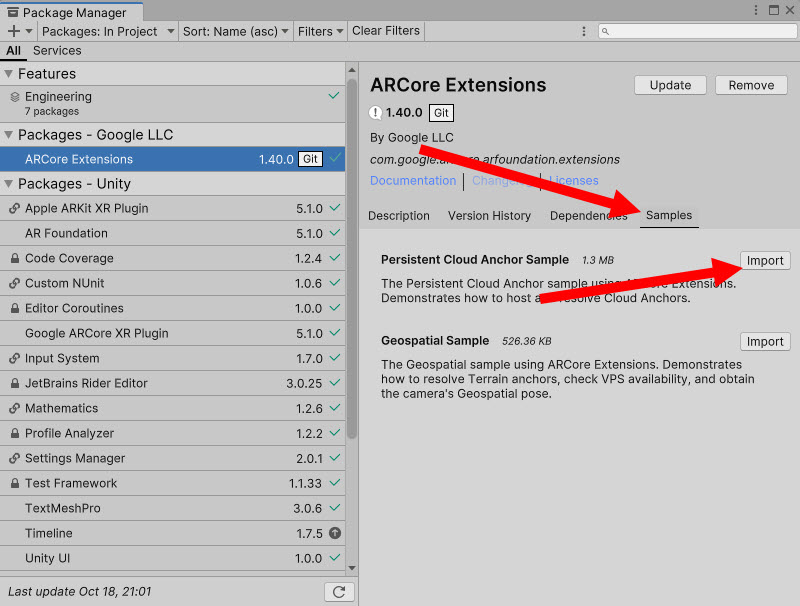Click the Engineering layers icon
800x606 pixels.
(15, 96)
